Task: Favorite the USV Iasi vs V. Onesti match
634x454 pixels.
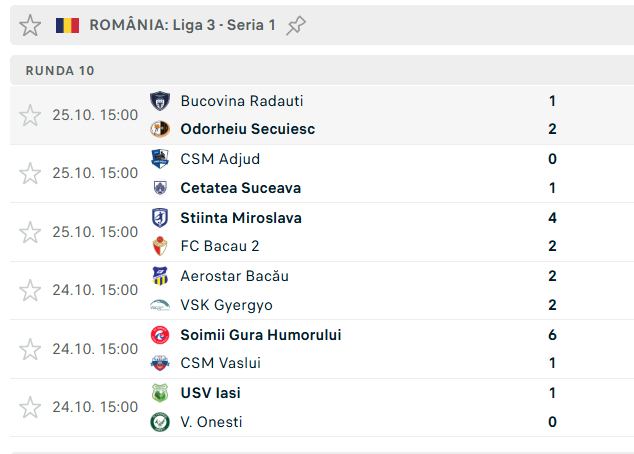Action: click(31, 407)
